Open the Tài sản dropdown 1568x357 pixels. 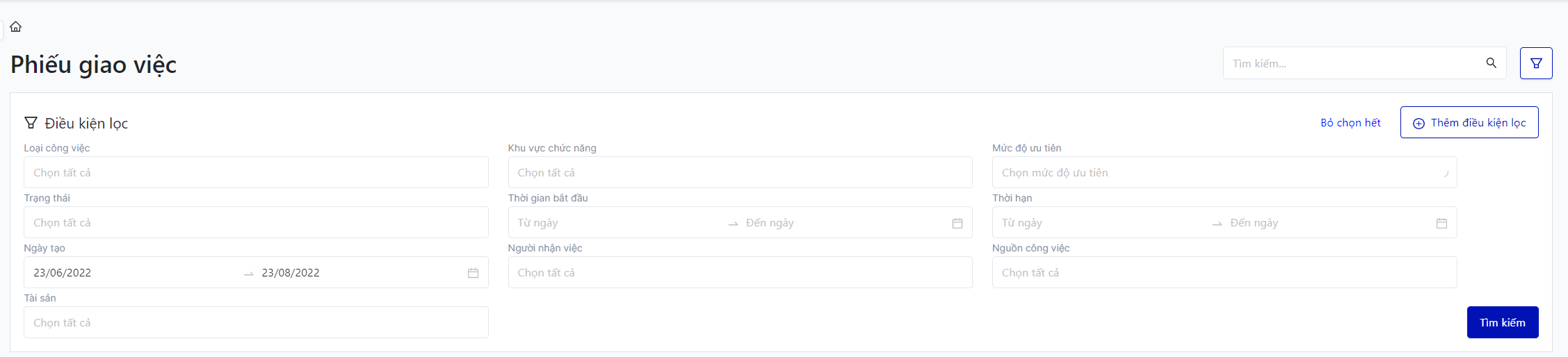256,323
